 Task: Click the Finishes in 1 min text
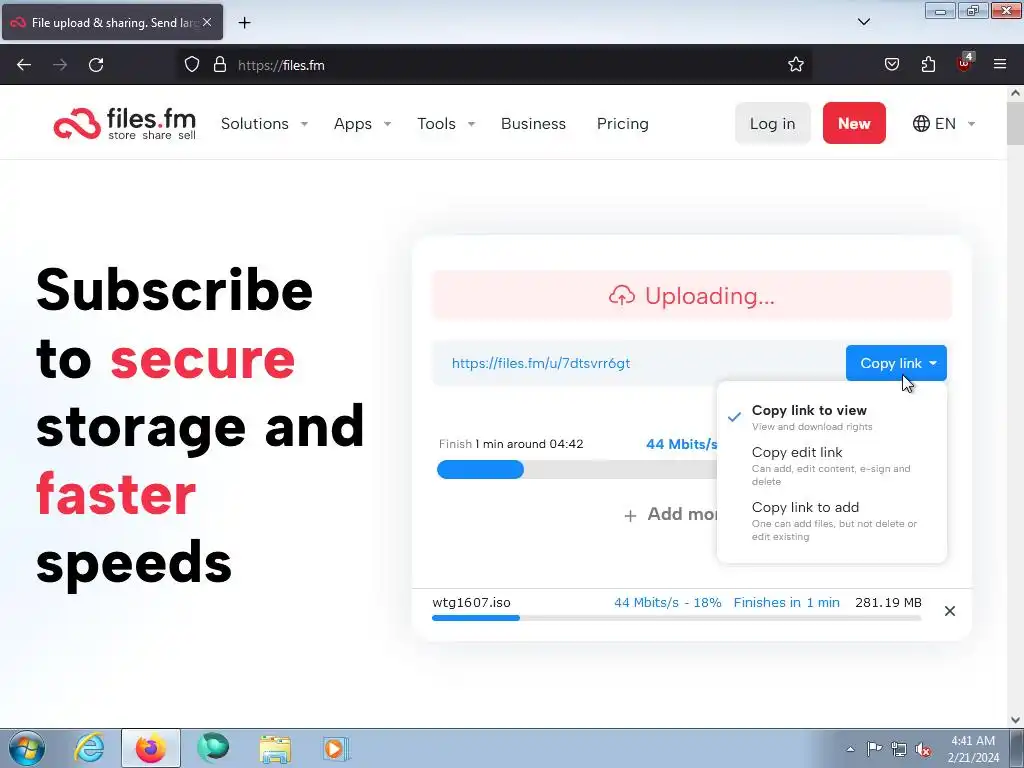point(786,602)
